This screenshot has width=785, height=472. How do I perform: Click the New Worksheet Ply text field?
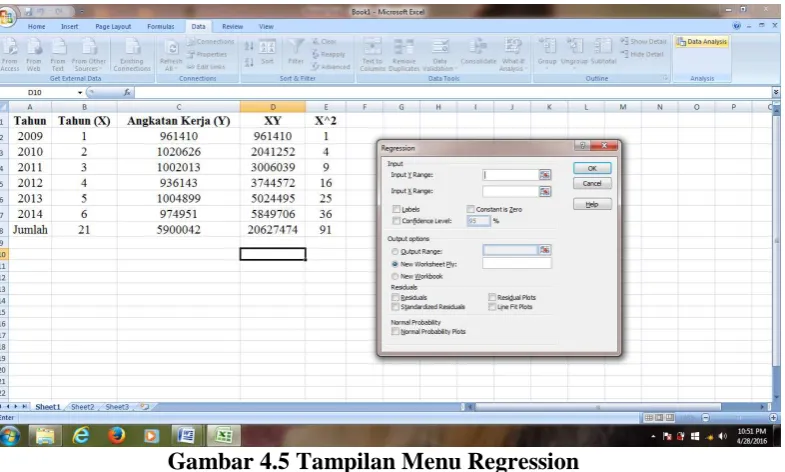(517, 263)
